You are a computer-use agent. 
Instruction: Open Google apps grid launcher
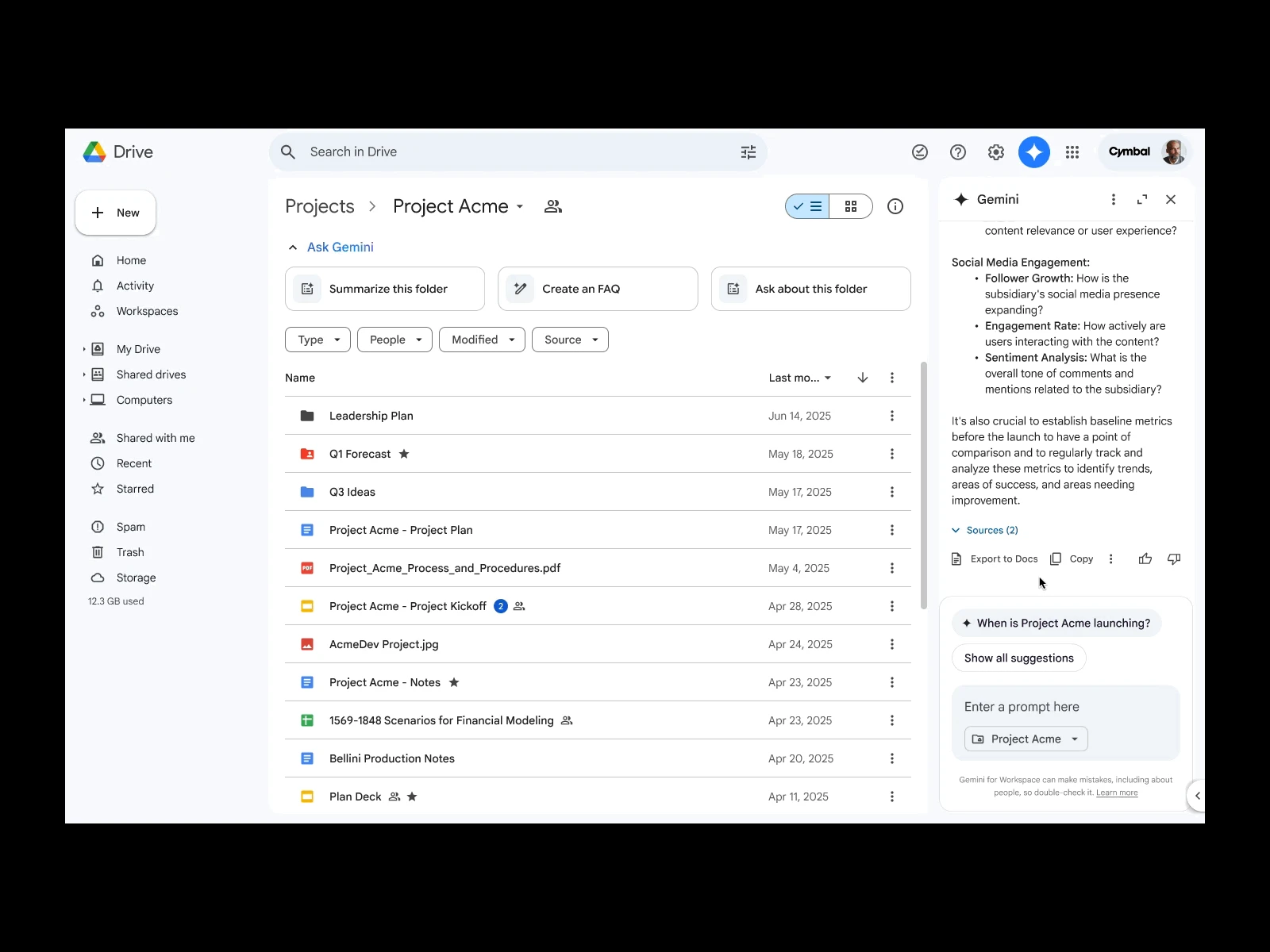coord(1072,152)
